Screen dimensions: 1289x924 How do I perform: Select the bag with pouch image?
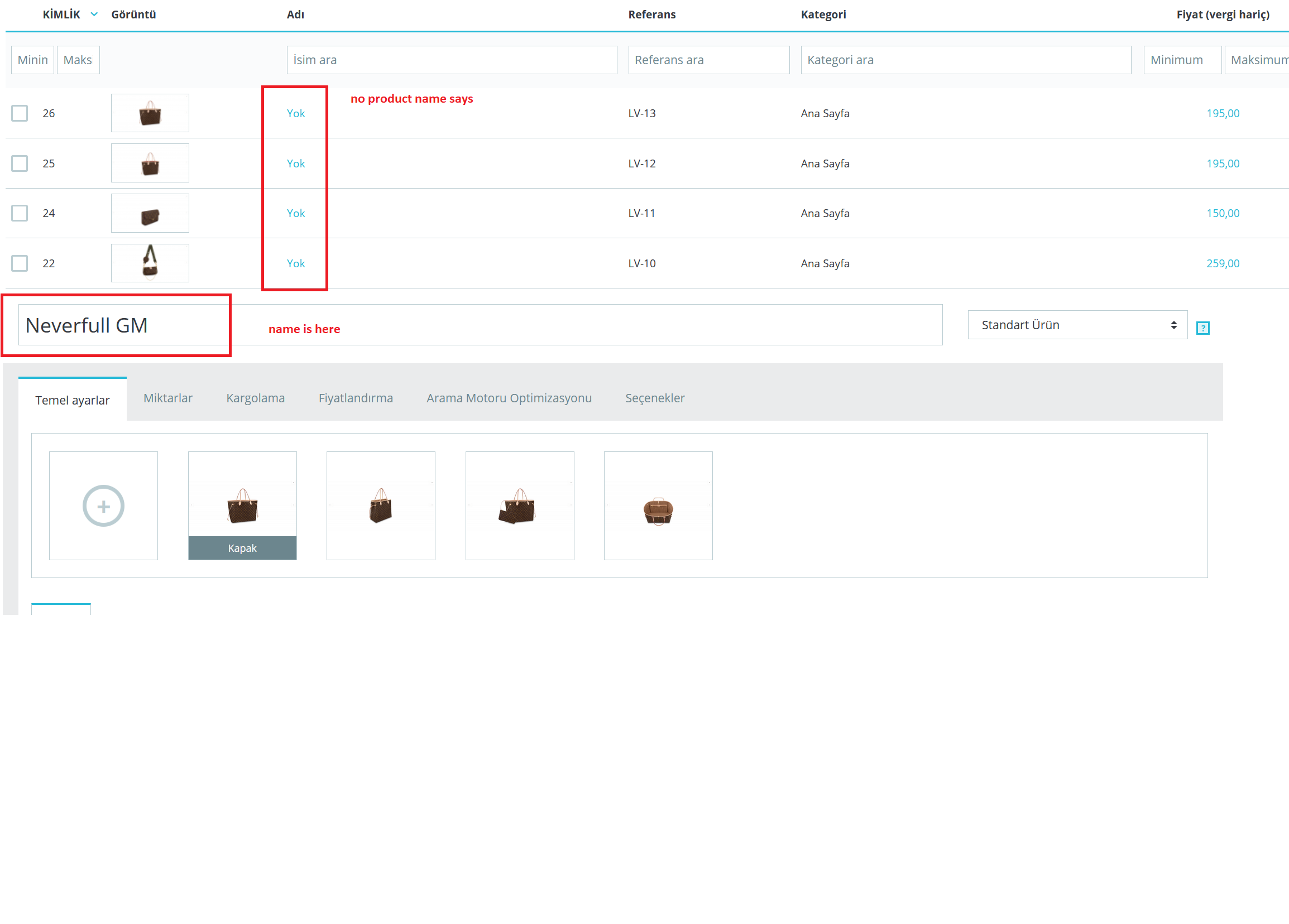coord(520,506)
